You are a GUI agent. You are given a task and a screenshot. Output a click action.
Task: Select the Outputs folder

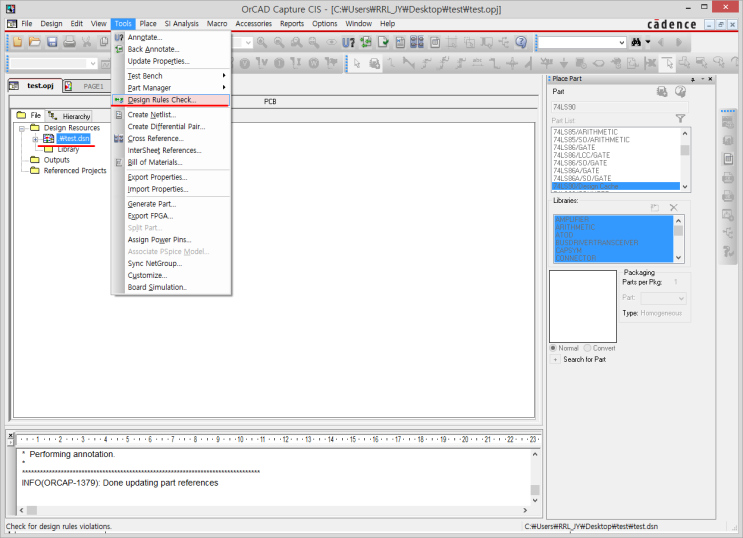(x=56, y=160)
